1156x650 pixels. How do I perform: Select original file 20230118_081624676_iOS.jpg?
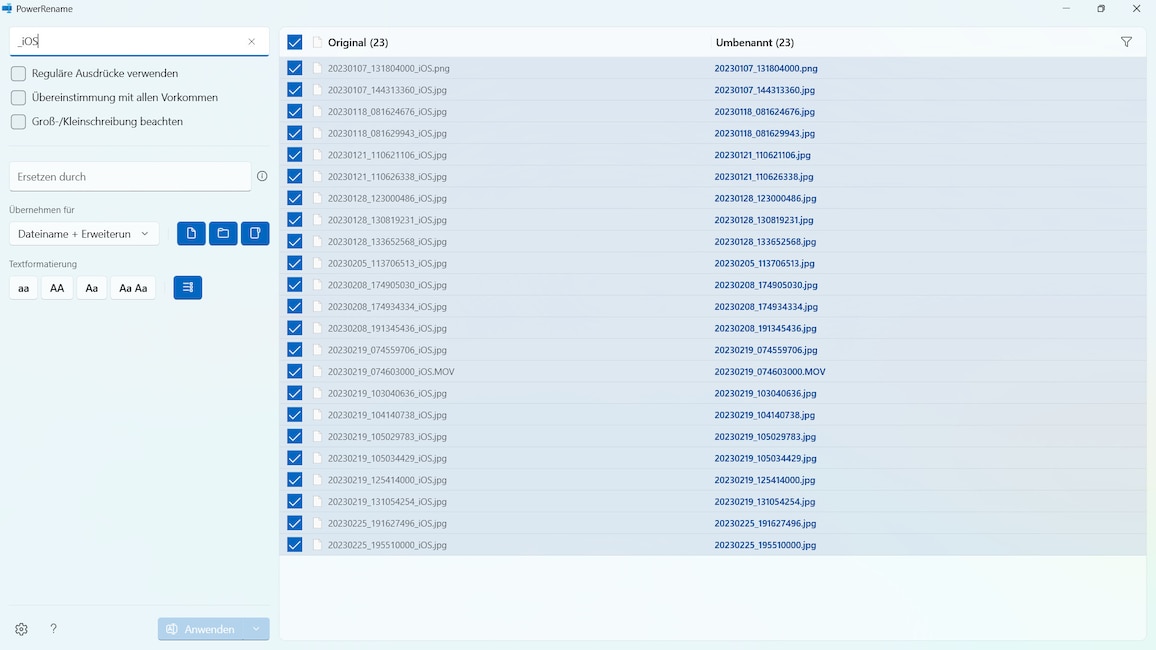point(387,112)
